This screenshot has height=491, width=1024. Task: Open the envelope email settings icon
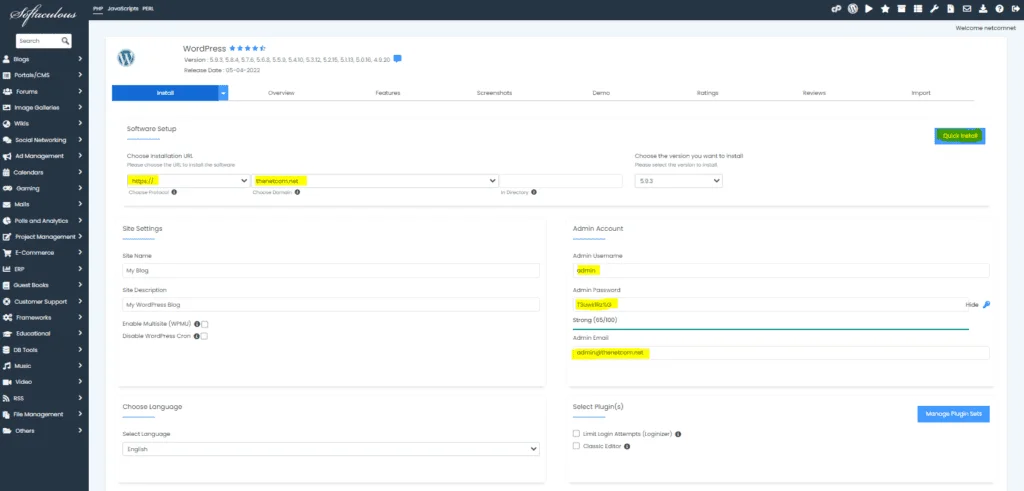tap(967, 9)
